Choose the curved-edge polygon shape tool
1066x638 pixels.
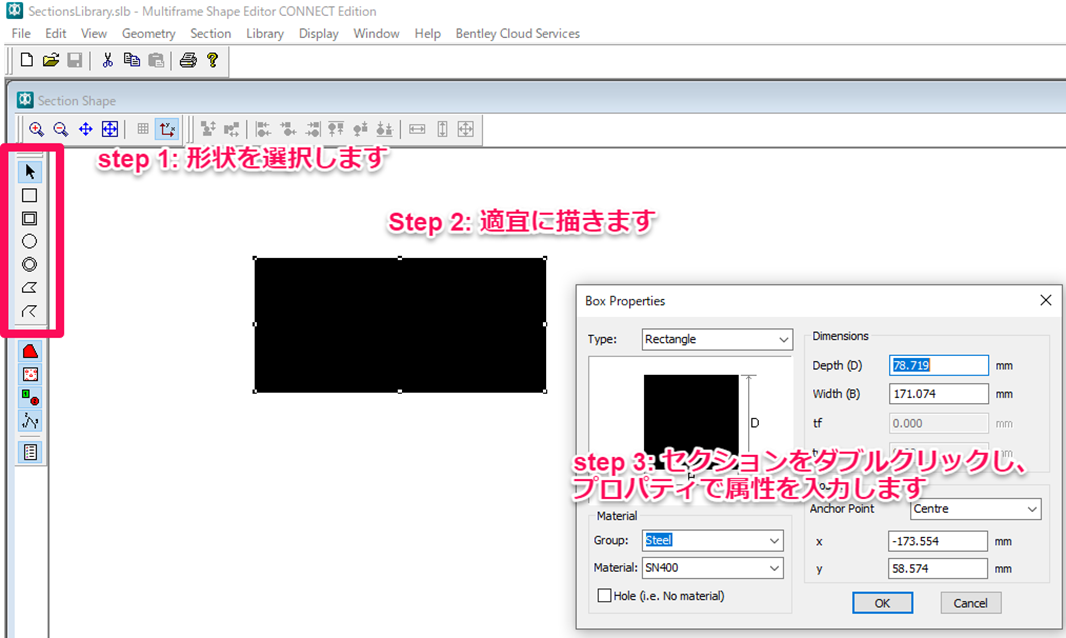point(29,311)
